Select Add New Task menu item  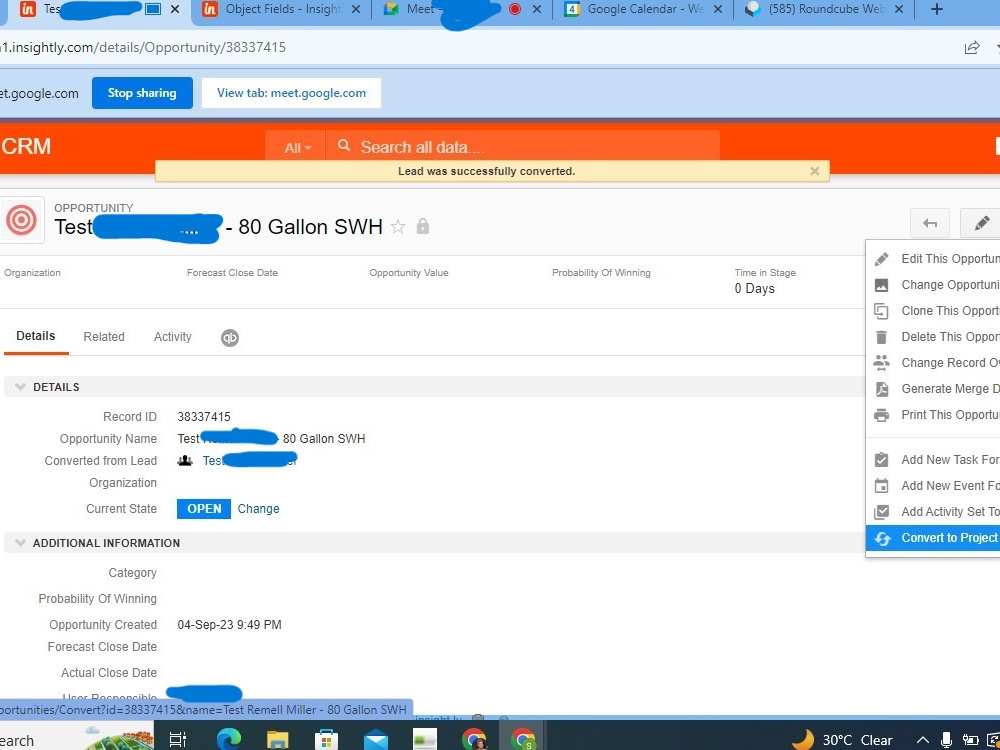tap(933, 460)
